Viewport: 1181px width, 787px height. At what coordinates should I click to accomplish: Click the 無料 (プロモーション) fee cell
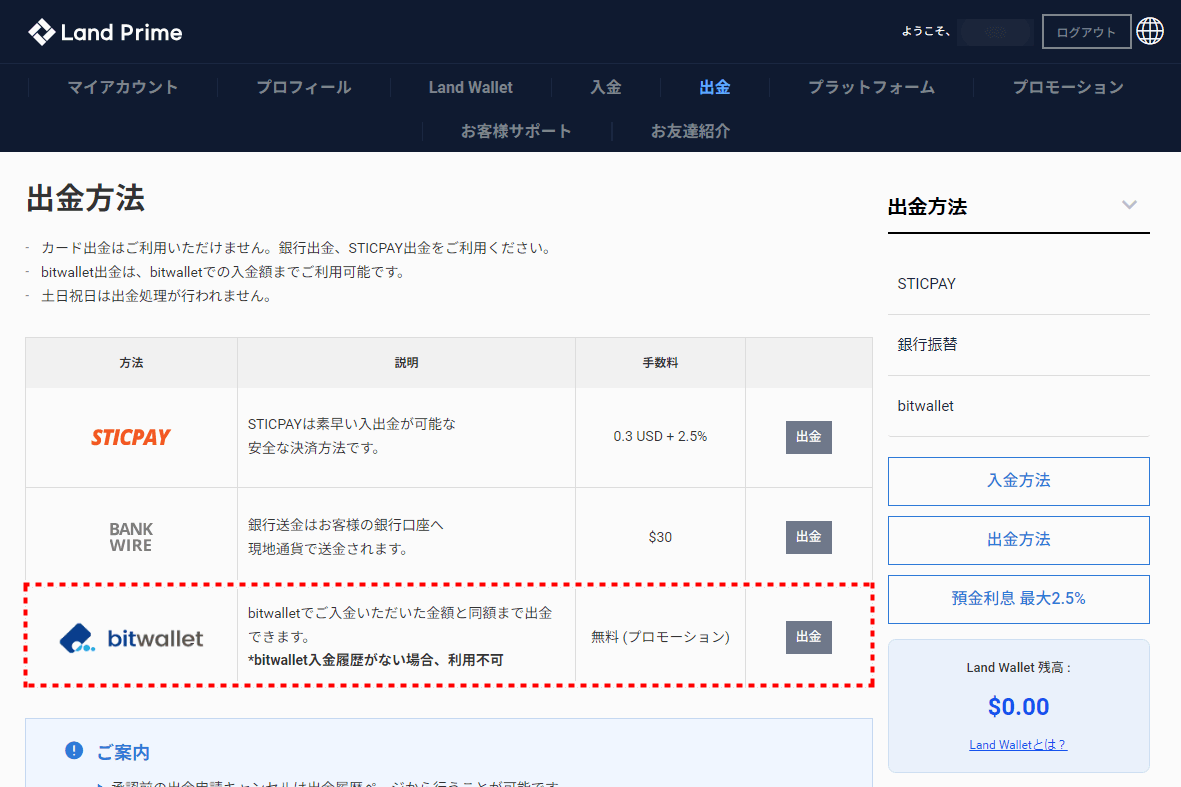(660, 637)
